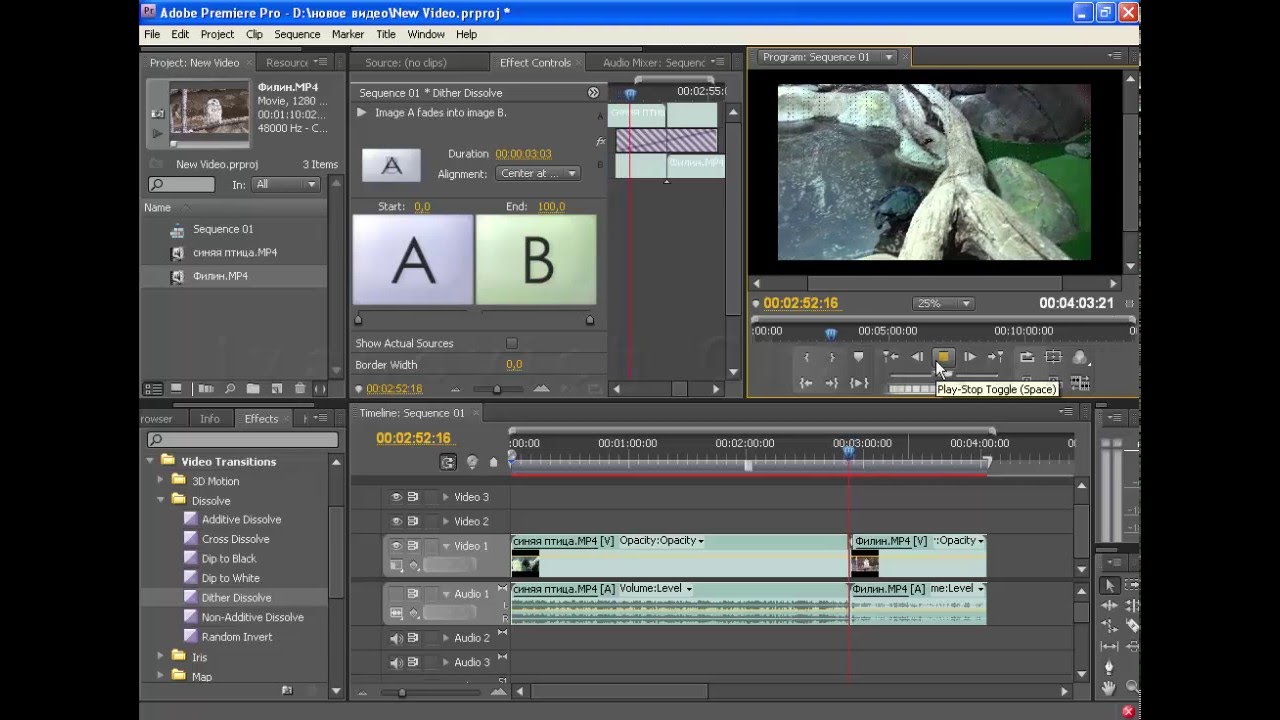Mute Audio 3 track speaker toggle
The width and height of the screenshot is (1280, 720).
coord(396,662)
